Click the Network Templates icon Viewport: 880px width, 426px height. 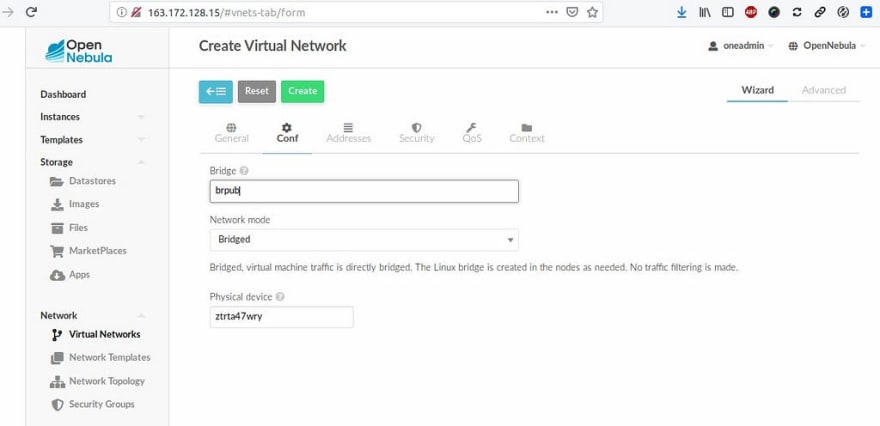(x=57, y=358)
